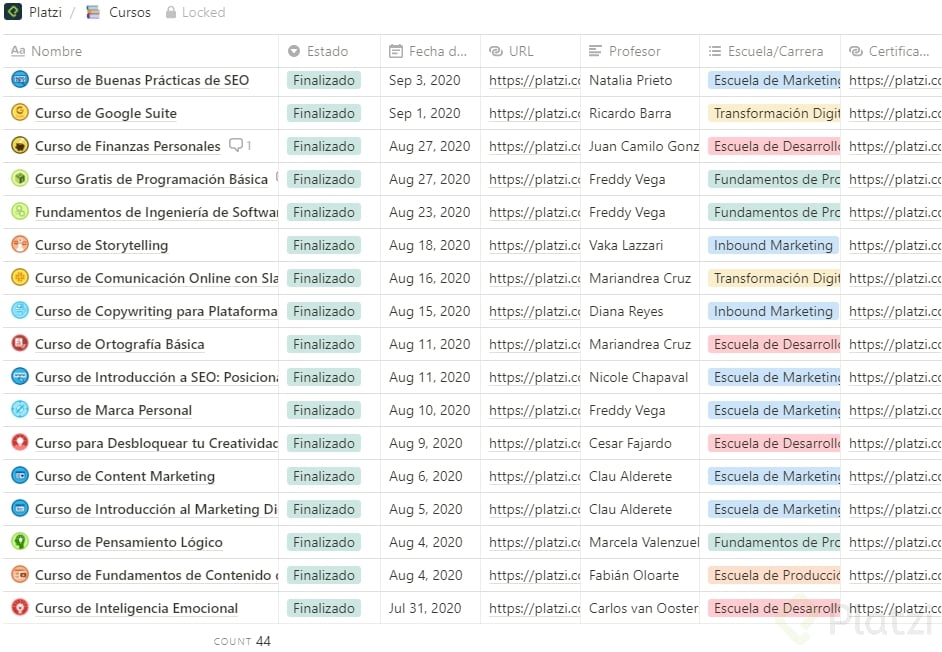Click professor Diana Reyes
Image resolution: width=942 pixels, height=652 pixels.
[x=626, y=311]
